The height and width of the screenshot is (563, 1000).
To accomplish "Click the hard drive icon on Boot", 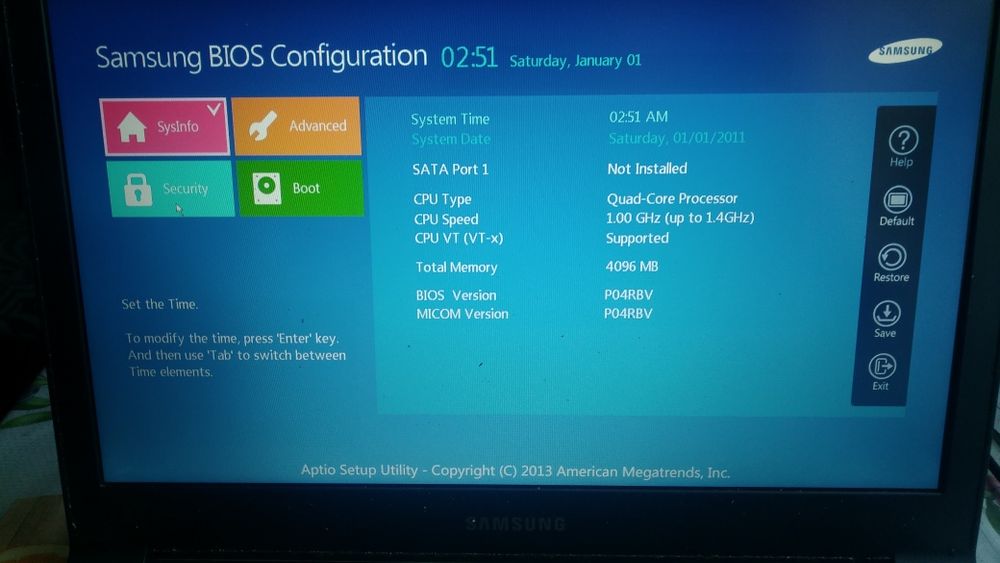I will (267, 188).
